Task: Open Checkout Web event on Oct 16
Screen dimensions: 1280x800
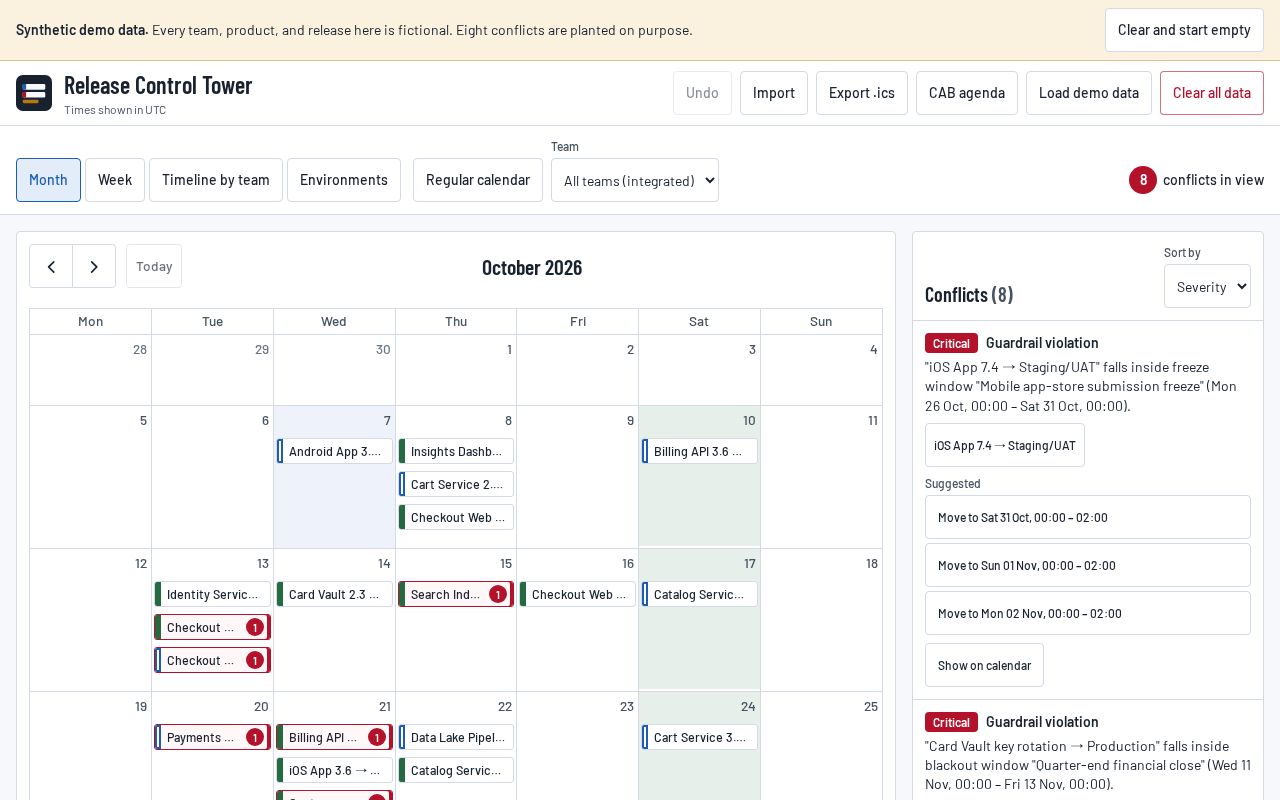Action: click(578, 594)
